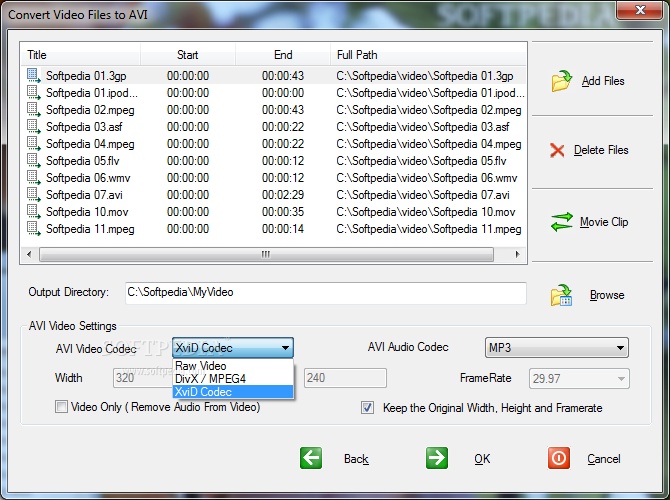
Task: Click the green arrows Movie Clip icon
Action: (561, 222)
